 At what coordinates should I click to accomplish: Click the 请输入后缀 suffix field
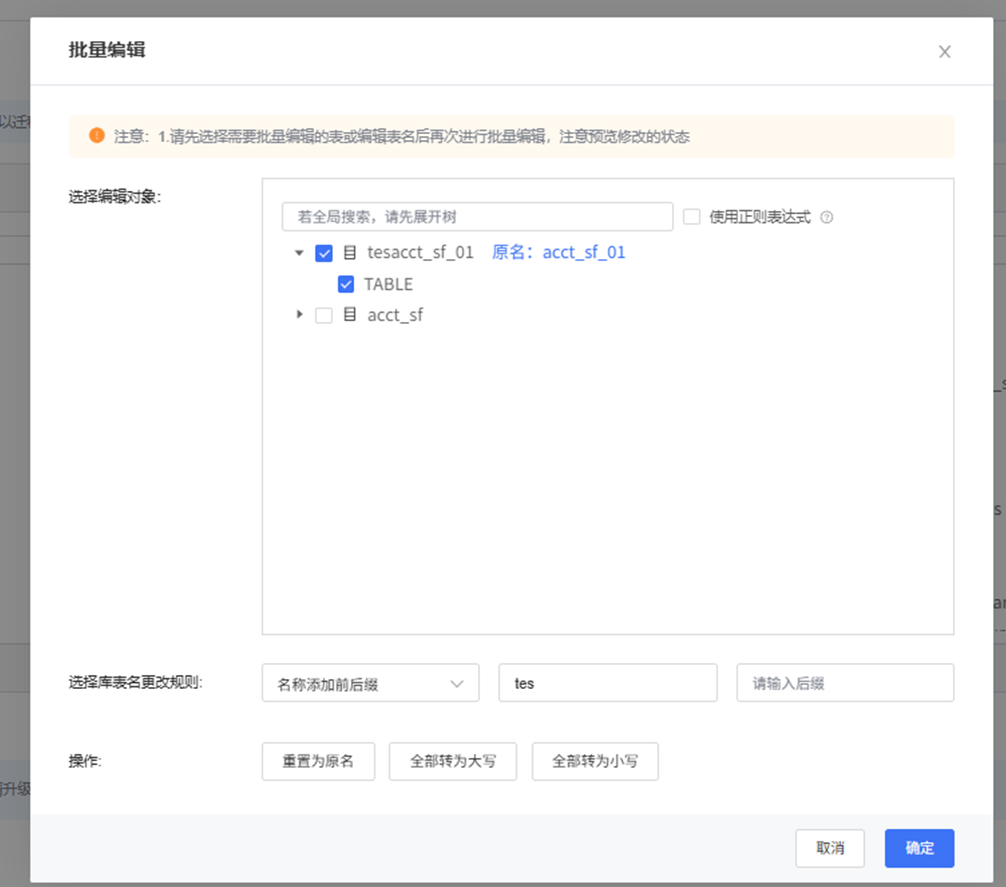coord(845,683)
